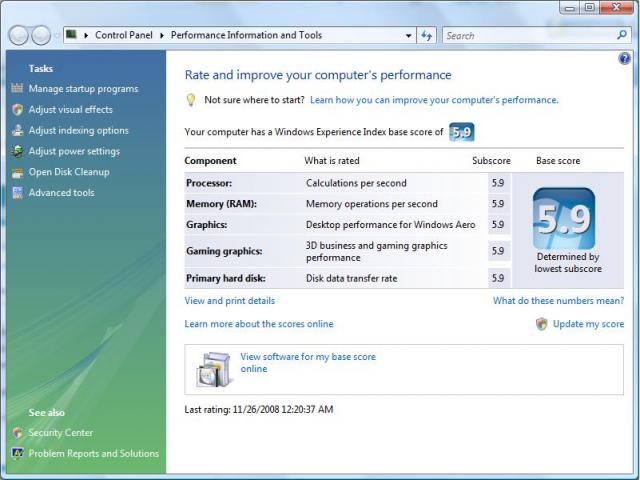This screenshot has height=480, width=640.
Task: Click Calculations per second text
Action: pyautogui.click(x=356, y=183)
